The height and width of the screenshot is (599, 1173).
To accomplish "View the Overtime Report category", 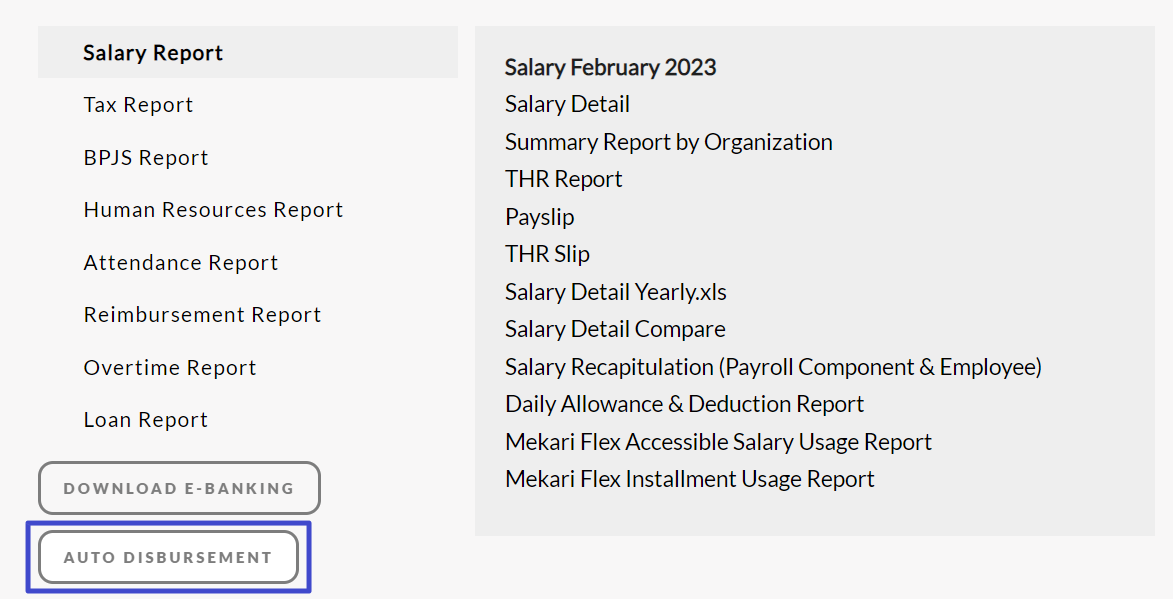I will click(170, 368).
